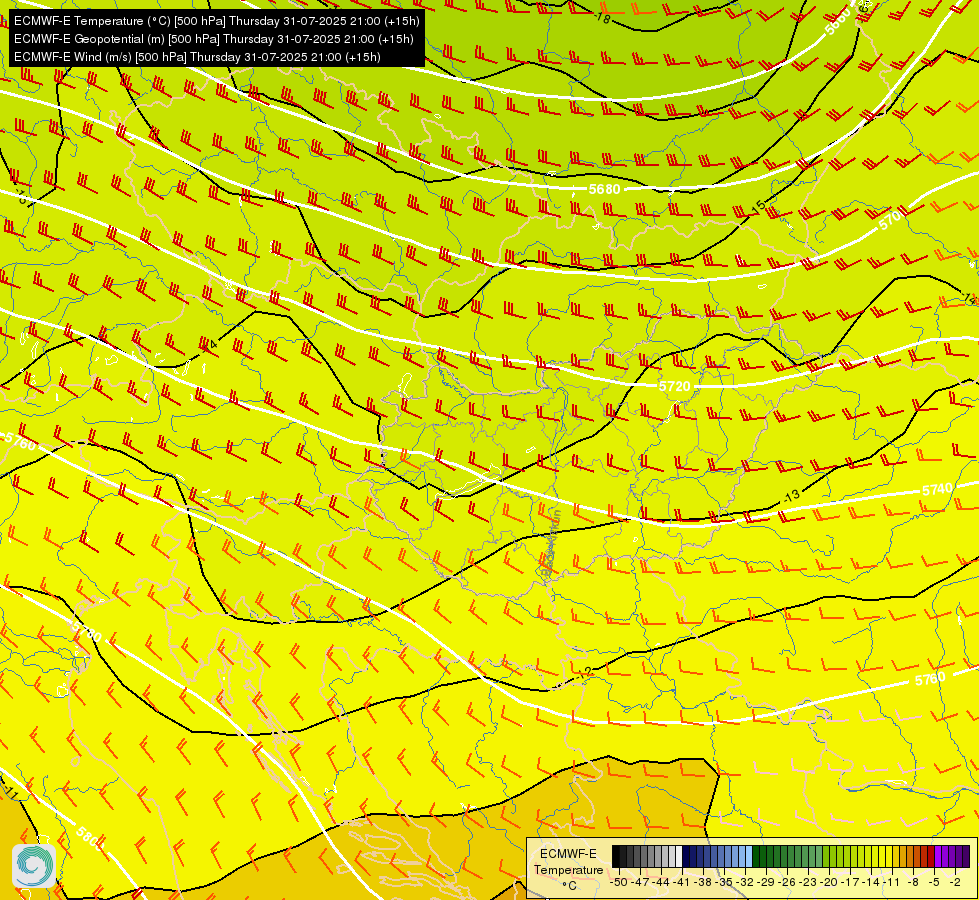Click the -35 colorbar tick label

(724, 882)
